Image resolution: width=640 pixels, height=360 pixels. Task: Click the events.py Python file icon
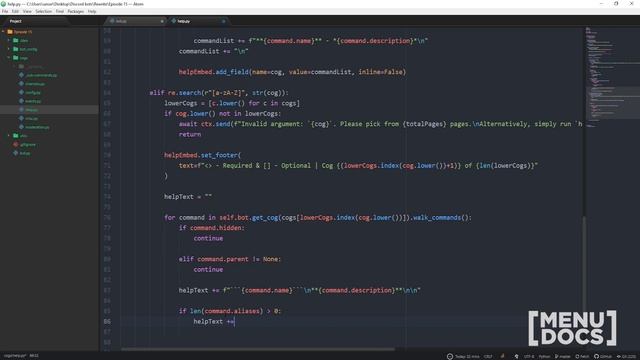(x=21, y=101)
